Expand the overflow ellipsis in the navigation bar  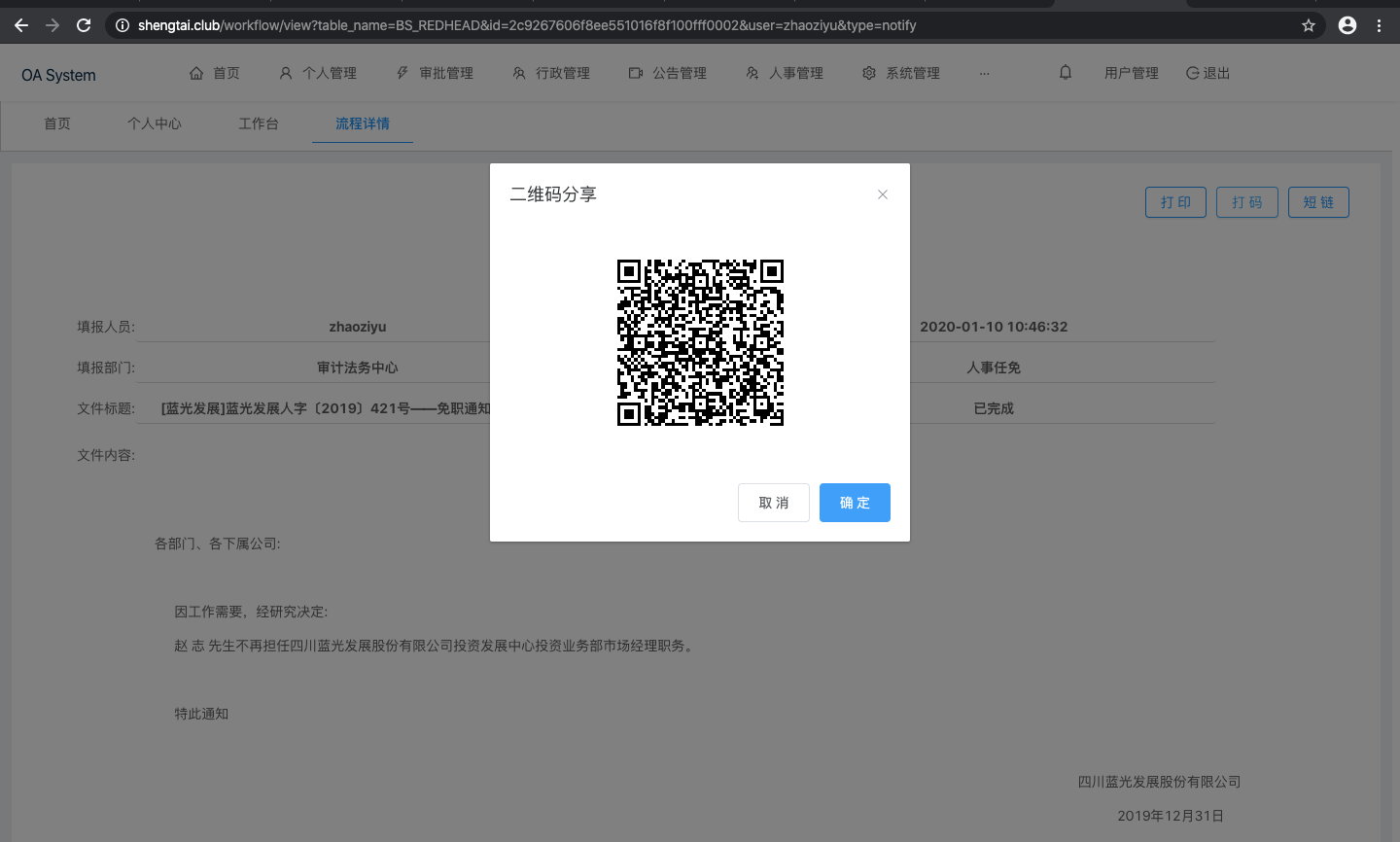(985, 72)
